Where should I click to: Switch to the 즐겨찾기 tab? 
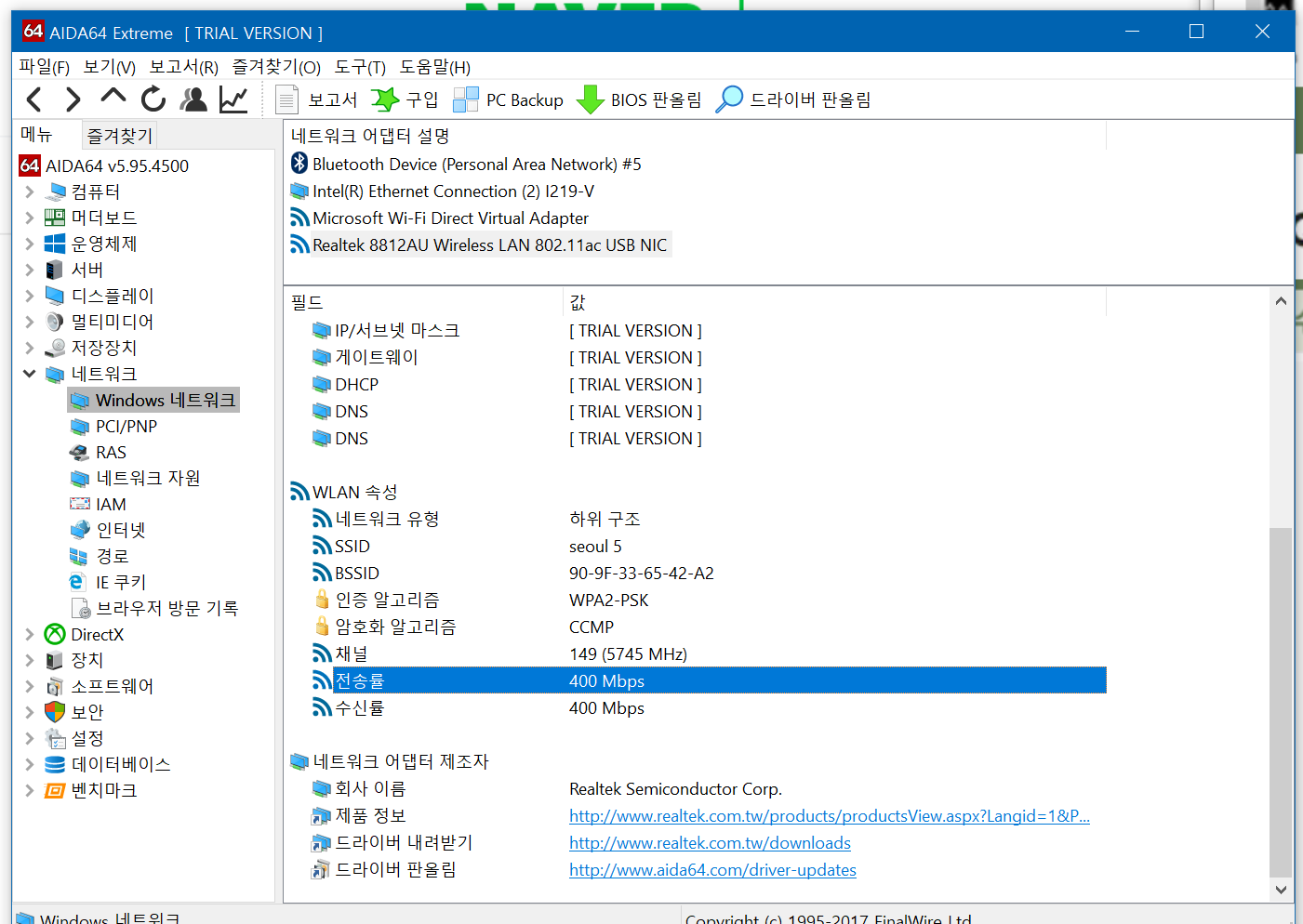point(119,136)
